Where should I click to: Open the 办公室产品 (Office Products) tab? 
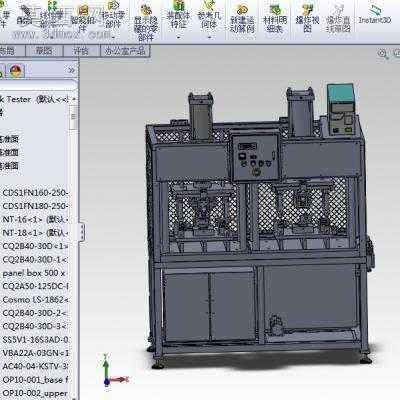pyautogui.click(x=125, y=51)
